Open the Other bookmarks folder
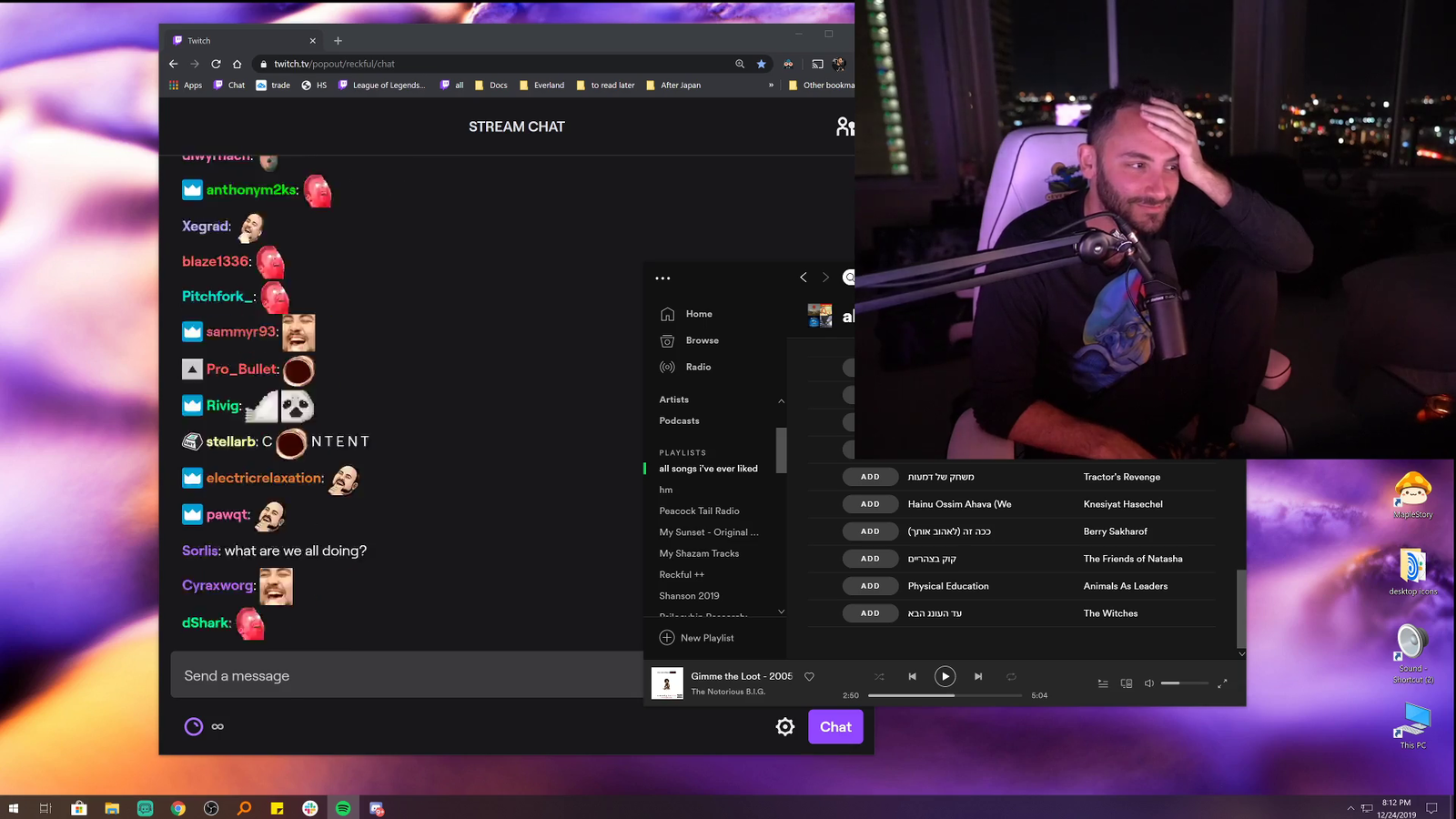Viewport: 1456px width, 819px height. click(821, 86)
